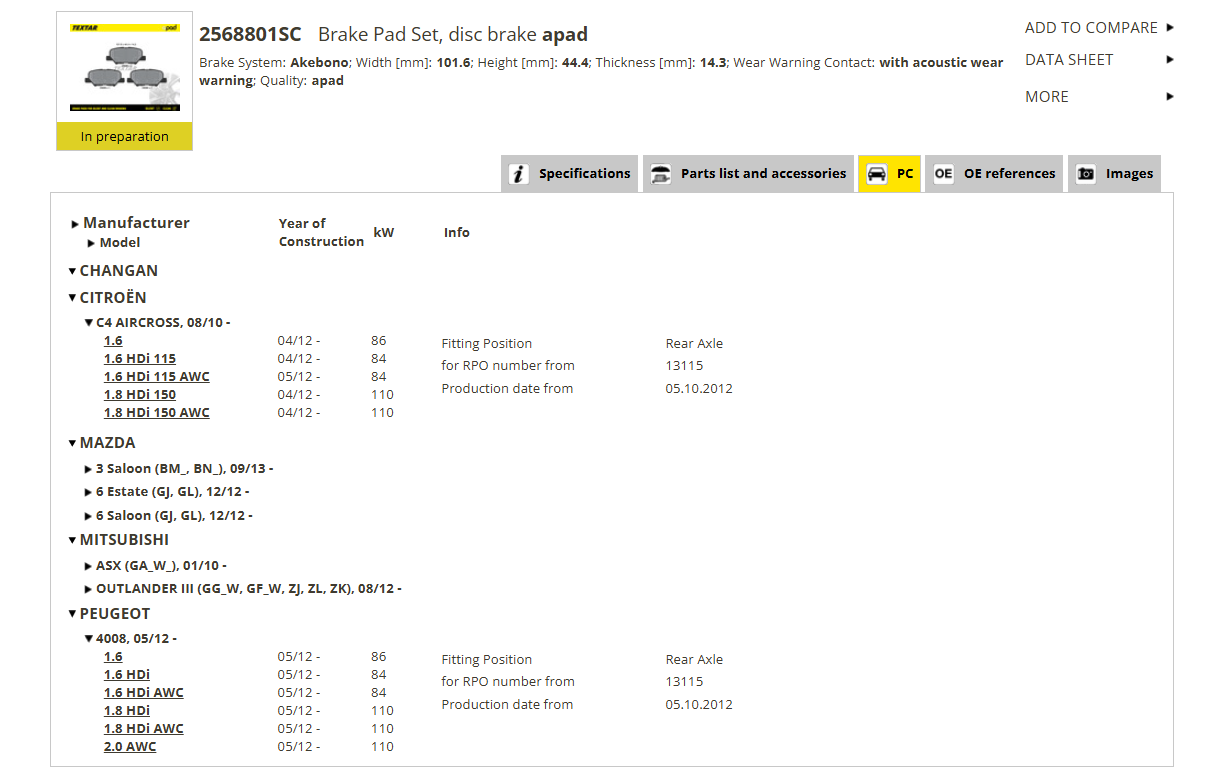The width and height of the screenshot is (1227, 773).
Task: Click Citroën Fitting Position Rear Axle value
Action: 694,344
